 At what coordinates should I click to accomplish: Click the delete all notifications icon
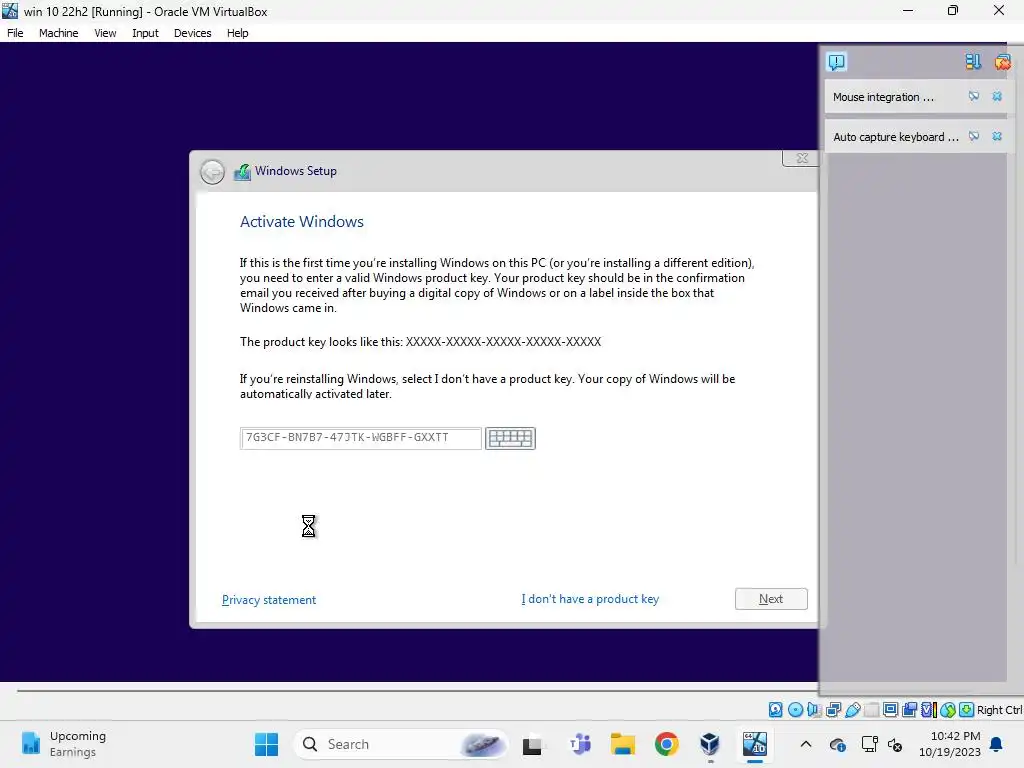(x=1002, y=62)
